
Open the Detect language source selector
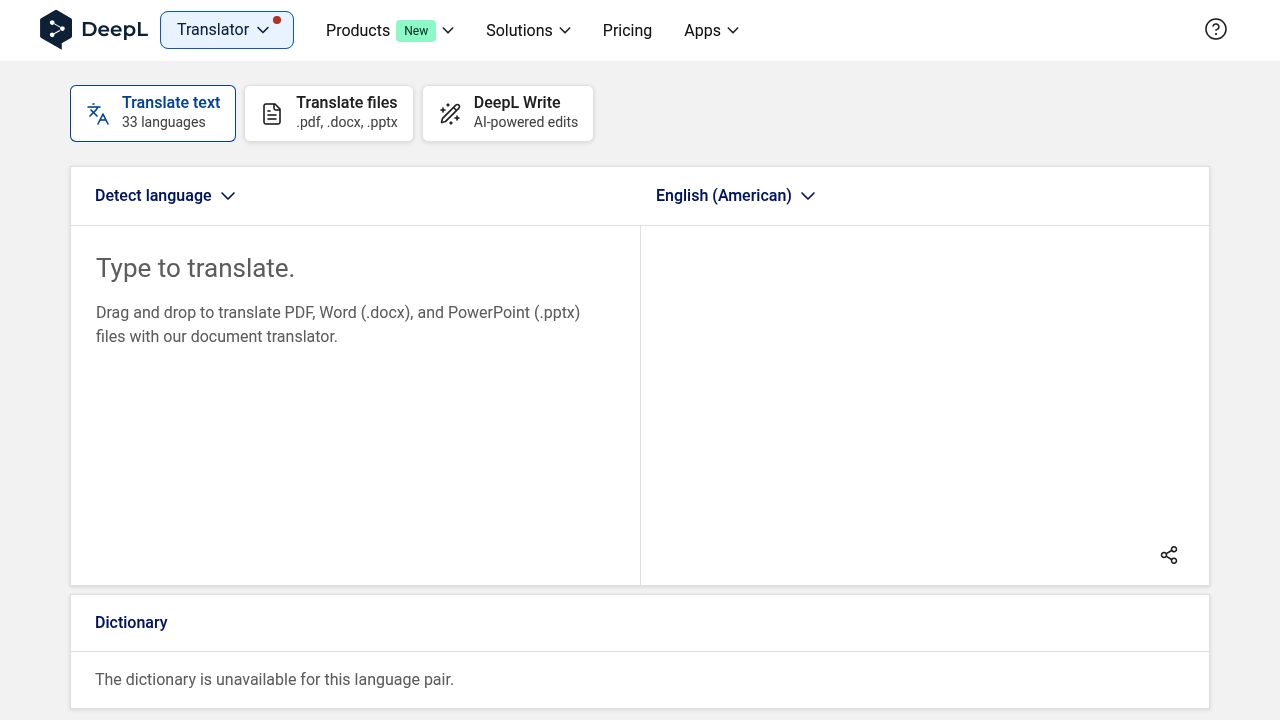(x=165, y=196)
